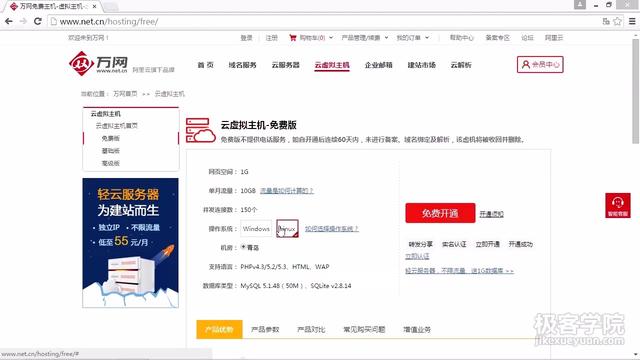Open the 建站市场 nav item

coord(422,65)
